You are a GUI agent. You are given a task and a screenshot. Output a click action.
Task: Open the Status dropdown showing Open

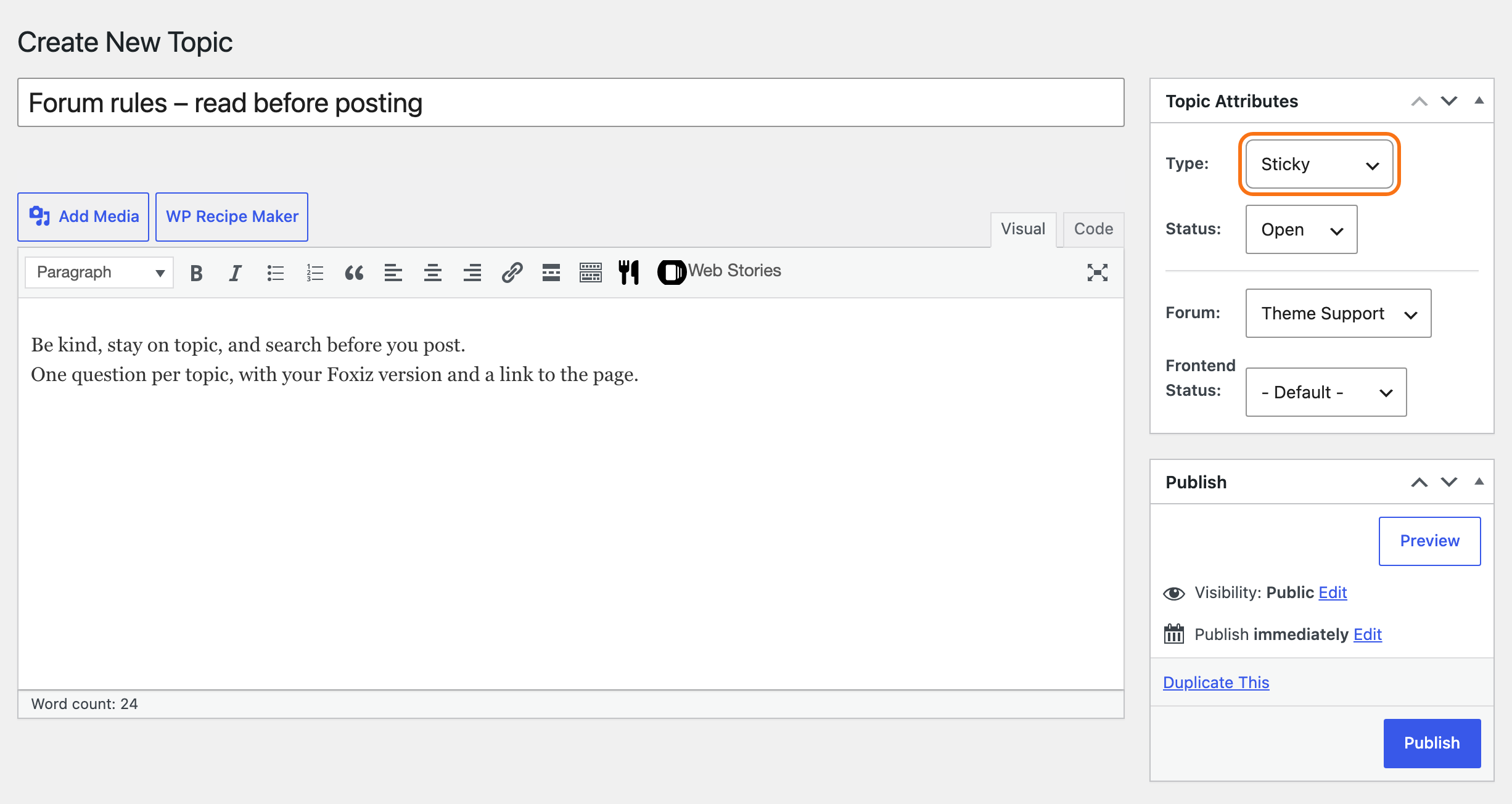1301,229
